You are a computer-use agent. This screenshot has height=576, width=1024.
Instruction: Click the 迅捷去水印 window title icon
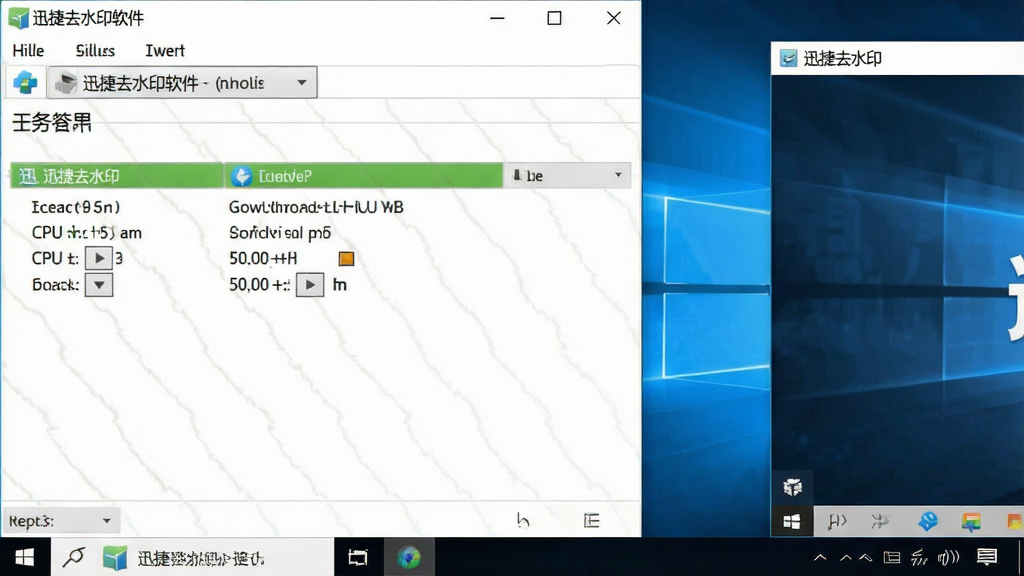[789, 58]
